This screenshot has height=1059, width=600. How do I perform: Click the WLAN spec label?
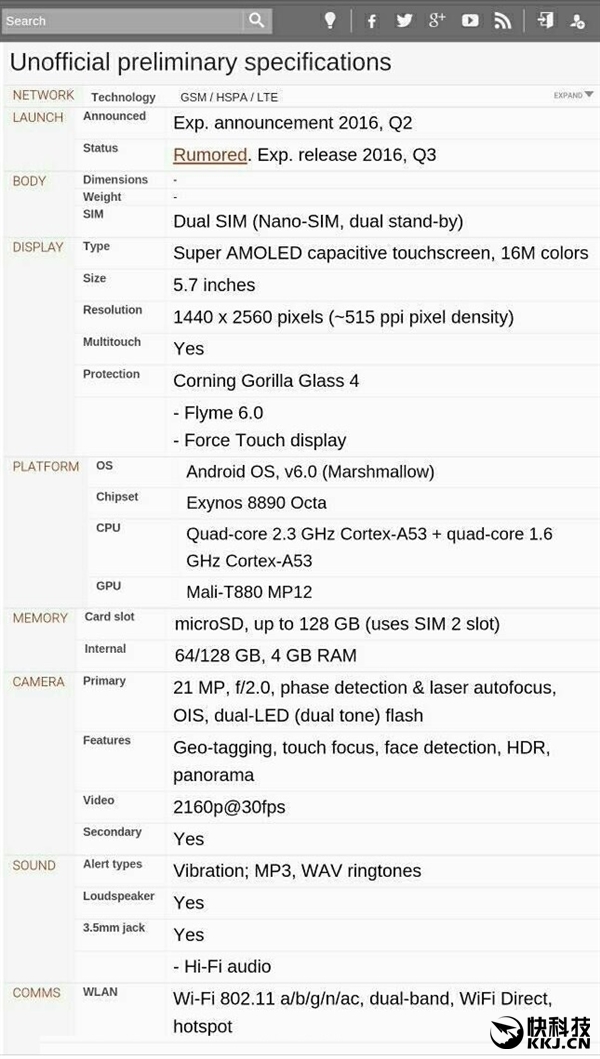(x=100, y=992)
